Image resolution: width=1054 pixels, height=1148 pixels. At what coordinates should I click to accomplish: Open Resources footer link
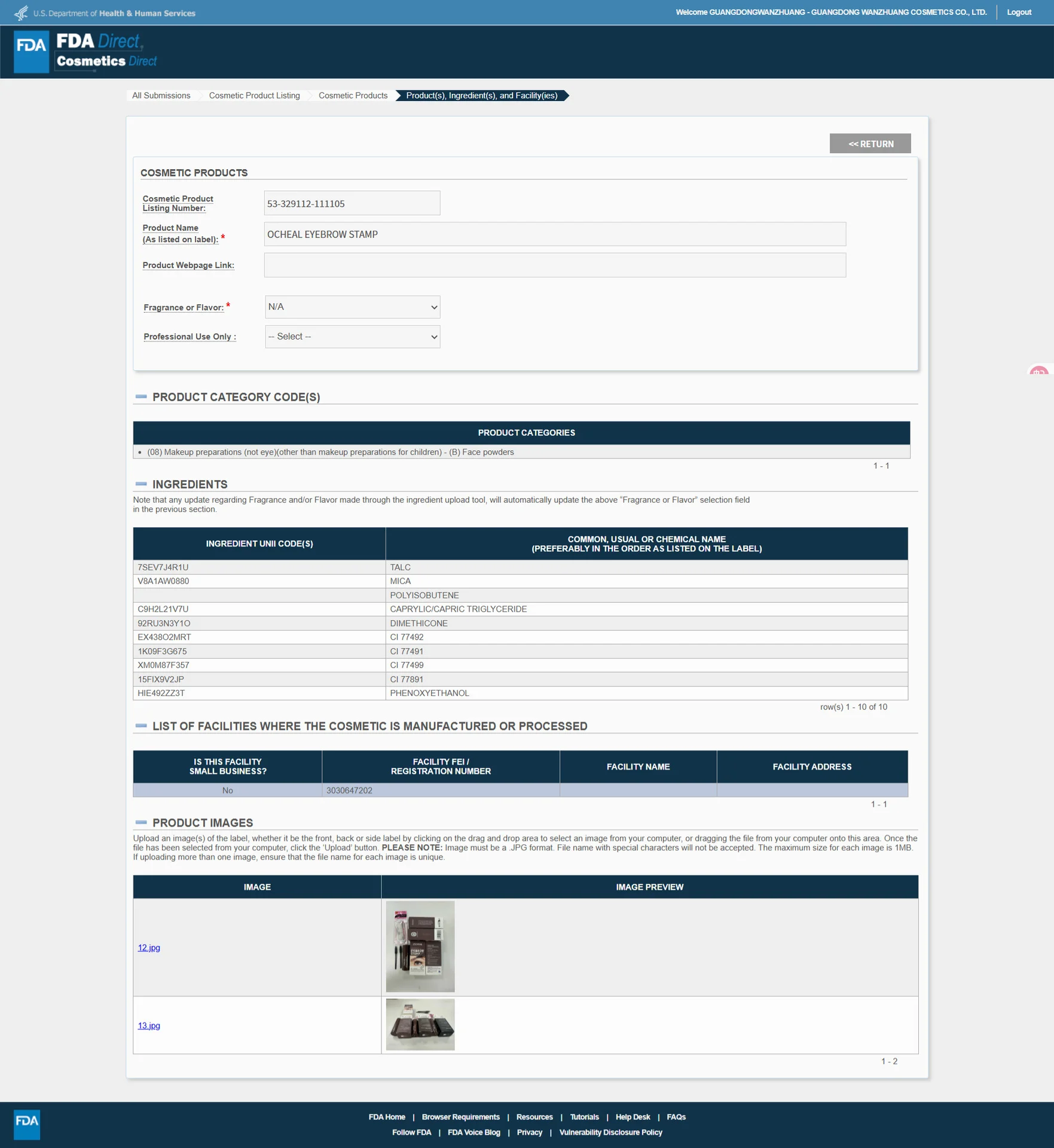click(534, 1117)
